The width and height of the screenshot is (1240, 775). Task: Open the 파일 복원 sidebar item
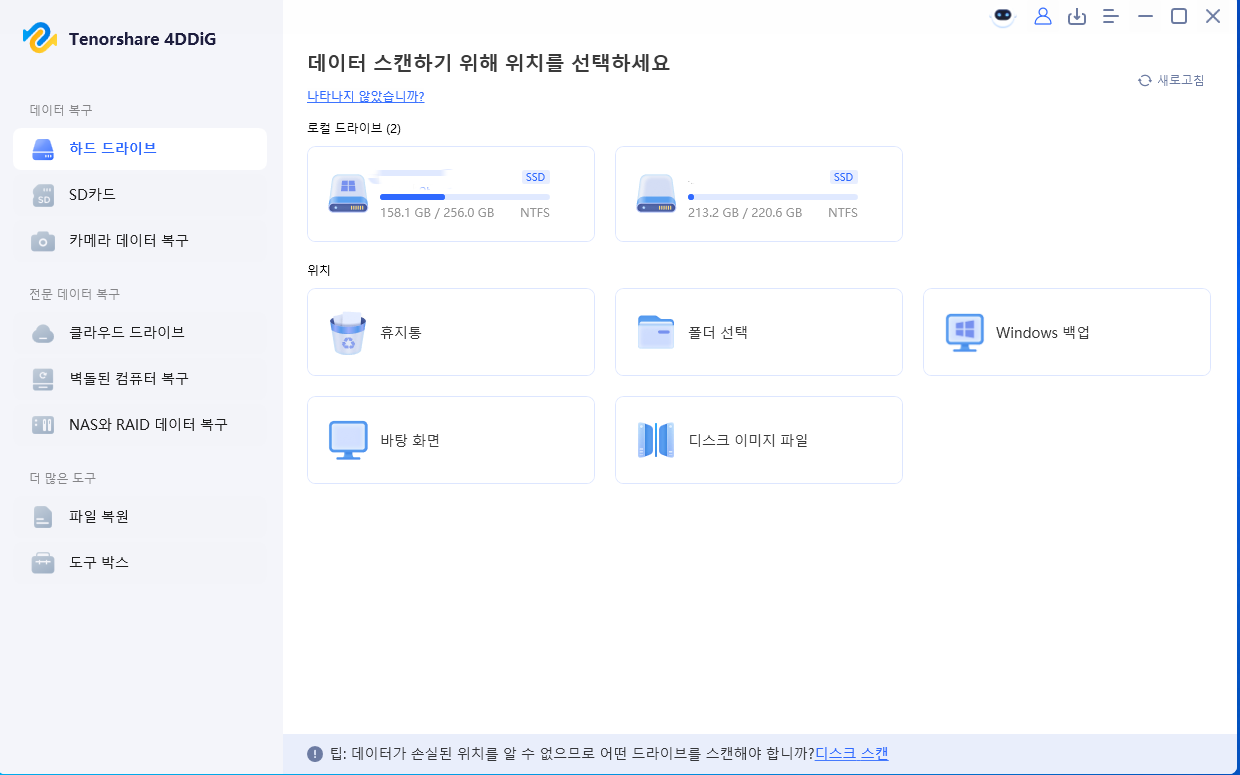click(x=140, y=517)
